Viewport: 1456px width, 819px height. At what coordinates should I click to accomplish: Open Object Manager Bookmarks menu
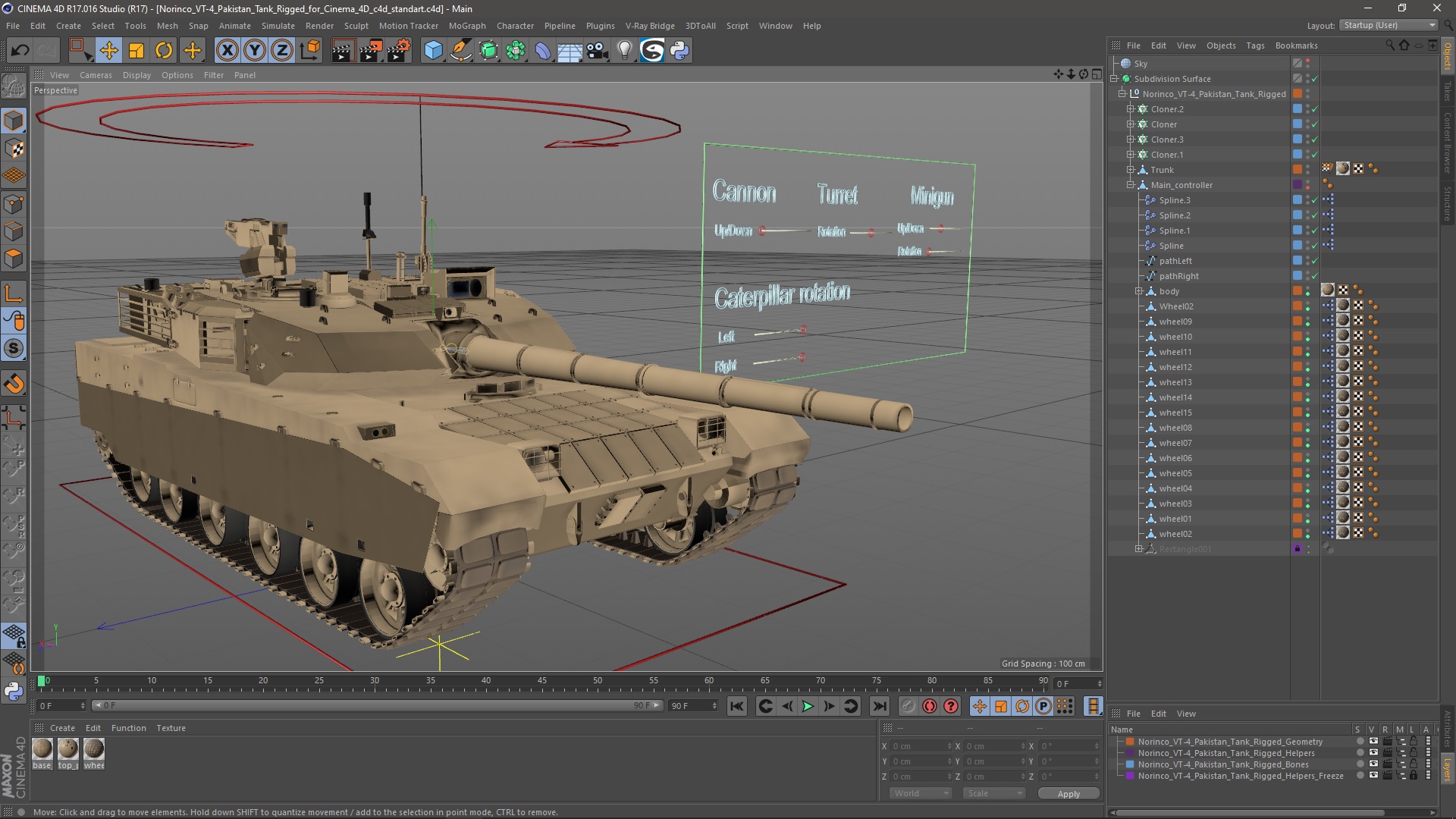(1296, 45)
